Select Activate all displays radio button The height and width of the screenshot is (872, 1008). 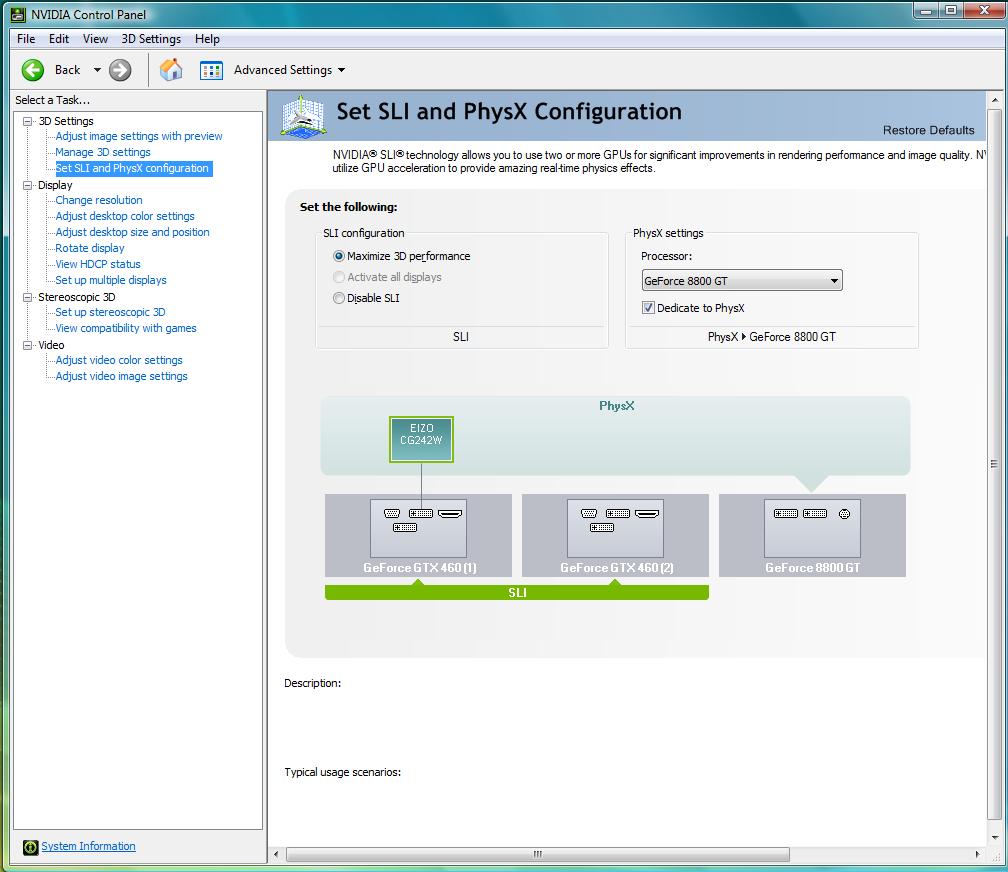pyautogui.click(x=339, y=277)
